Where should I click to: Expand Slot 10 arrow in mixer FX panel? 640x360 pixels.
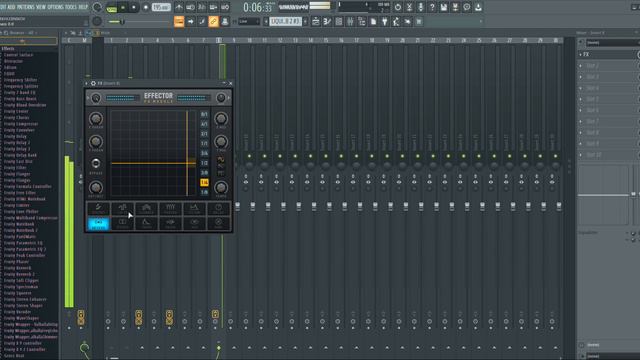[581, 155]
